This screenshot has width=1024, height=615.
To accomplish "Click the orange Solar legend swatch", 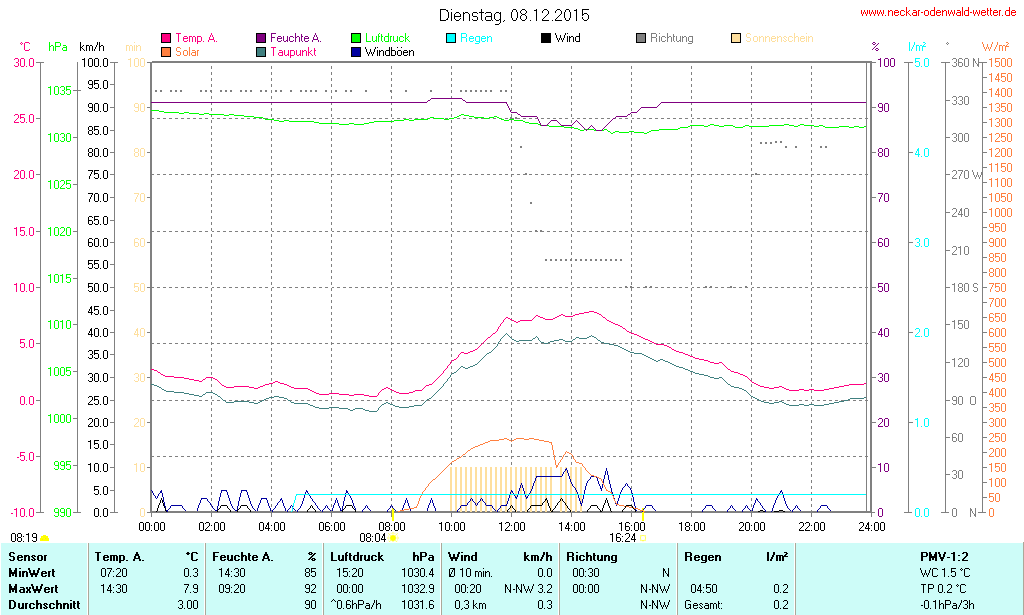I will click(x=166, y=51).
